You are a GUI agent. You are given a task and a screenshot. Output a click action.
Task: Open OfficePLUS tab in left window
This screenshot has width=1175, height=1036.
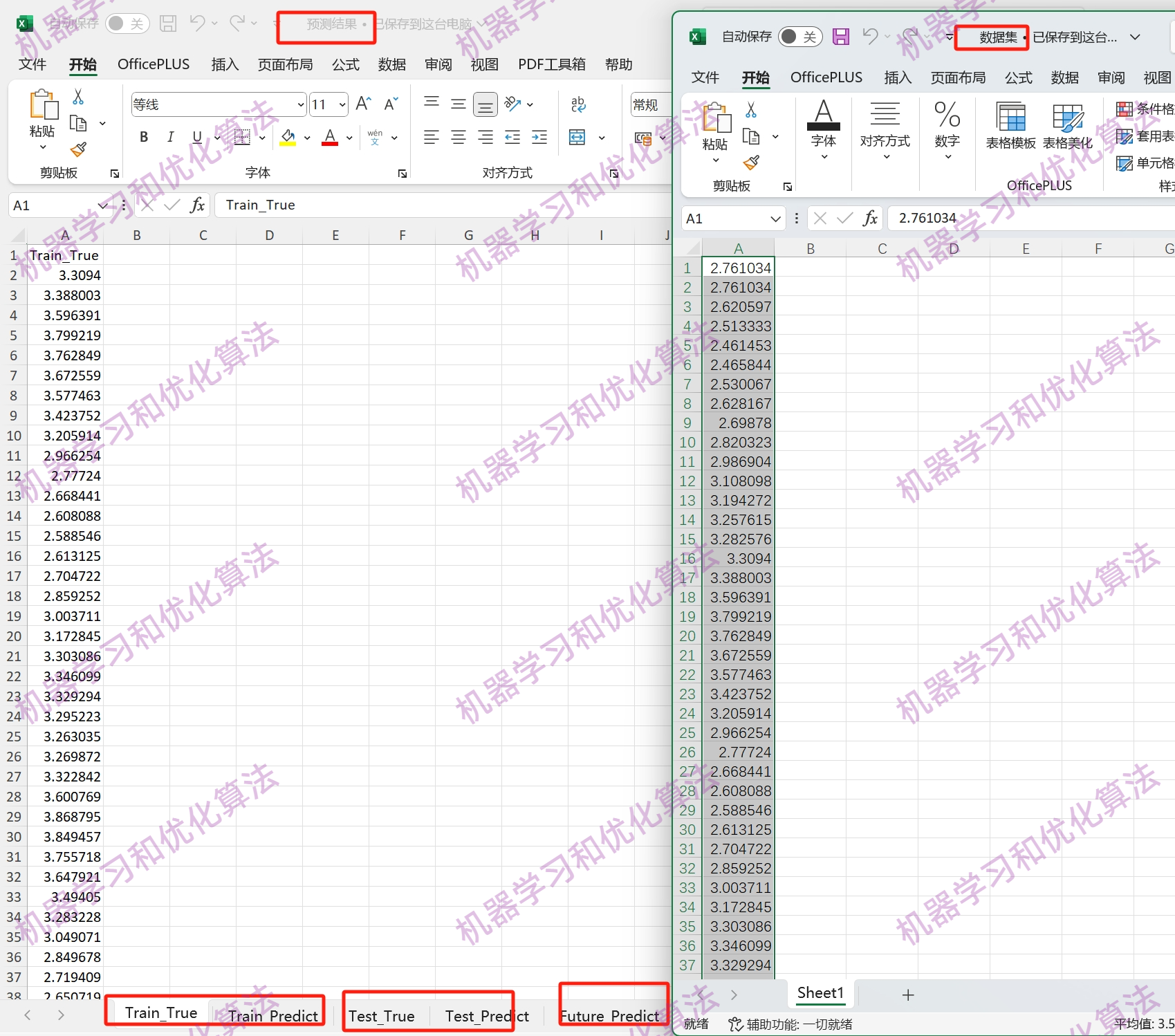coord(154,64)
